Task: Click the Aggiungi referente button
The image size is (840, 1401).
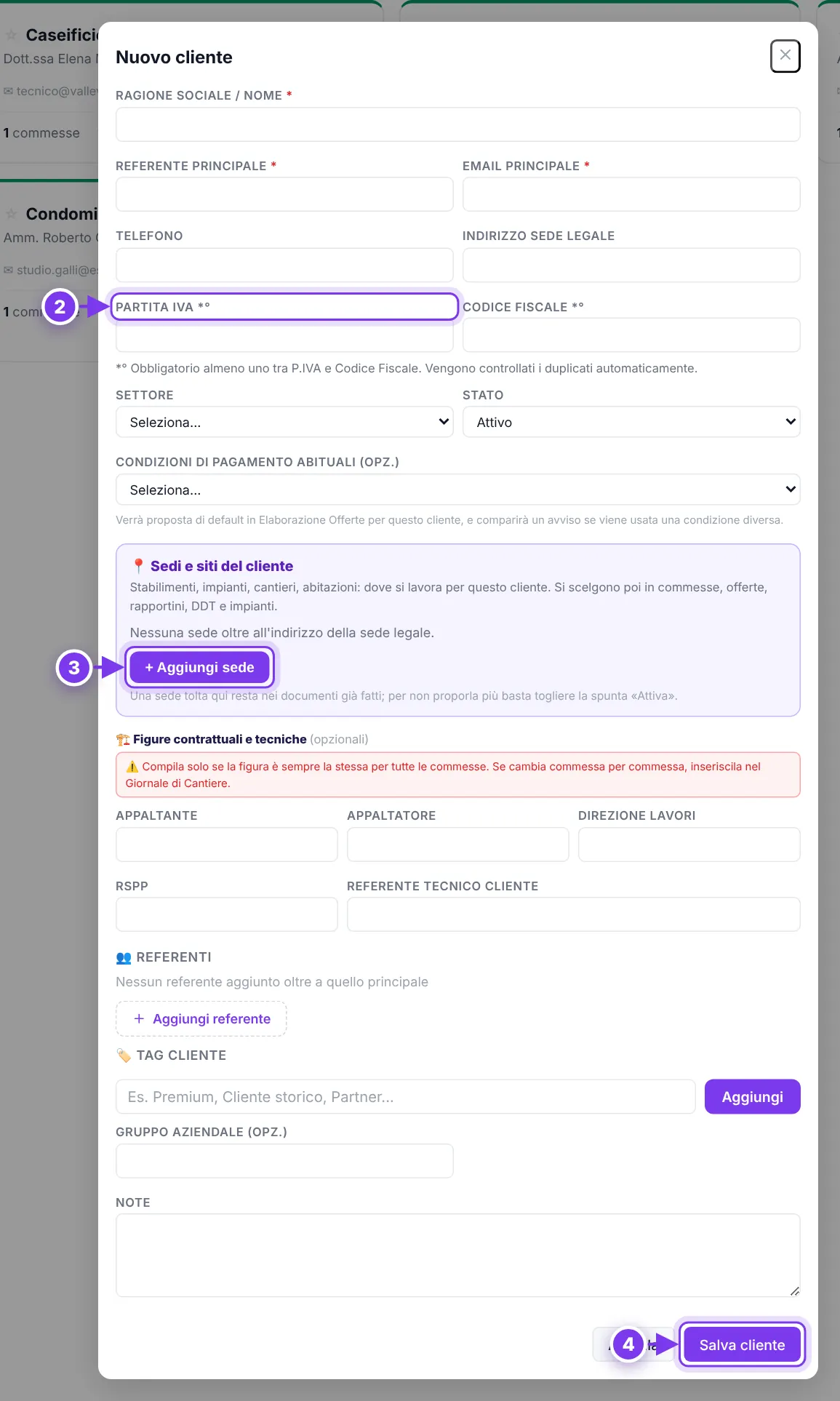Action: (201, 1019)
